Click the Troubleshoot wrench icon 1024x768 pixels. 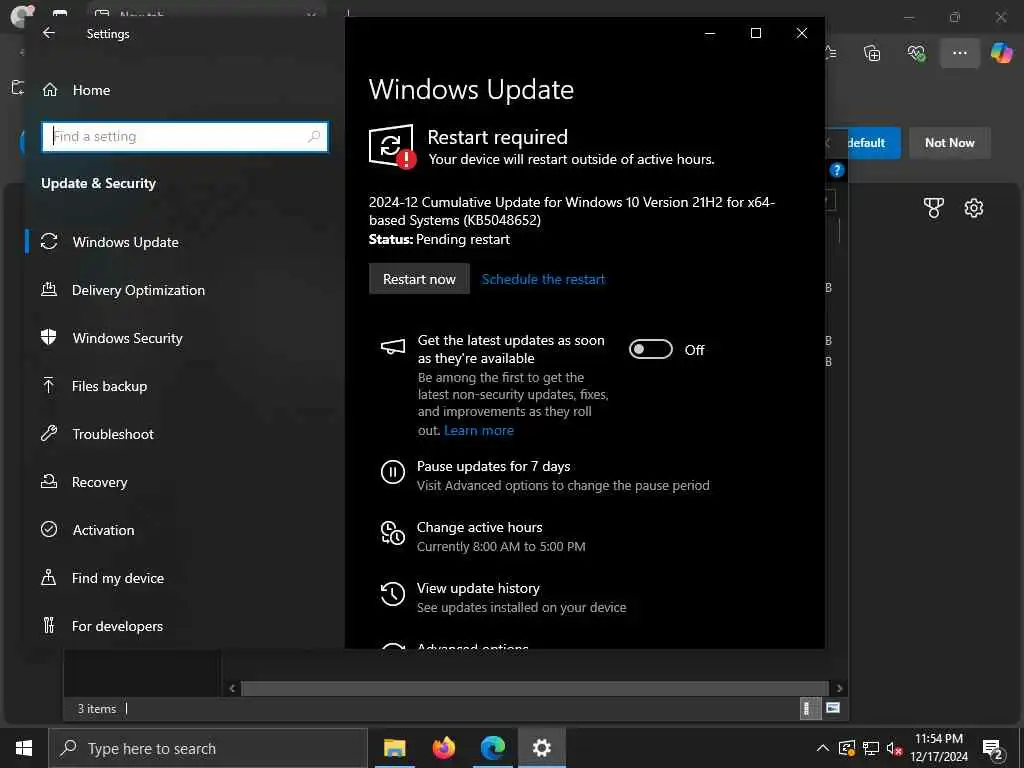(49, 433)
